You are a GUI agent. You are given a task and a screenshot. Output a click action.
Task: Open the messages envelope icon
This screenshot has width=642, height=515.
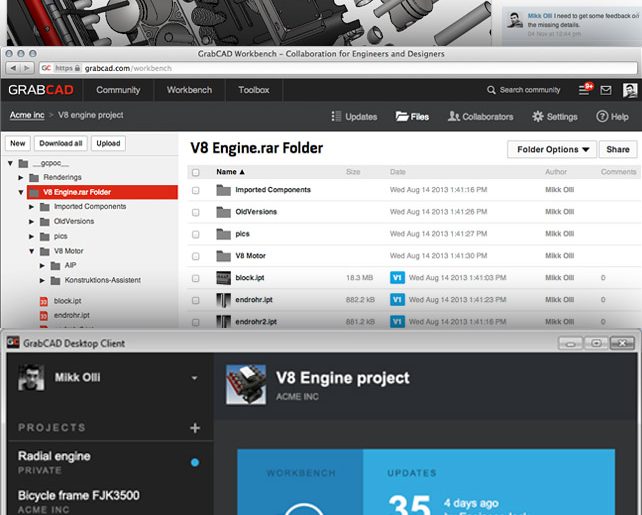click(606, 90)
